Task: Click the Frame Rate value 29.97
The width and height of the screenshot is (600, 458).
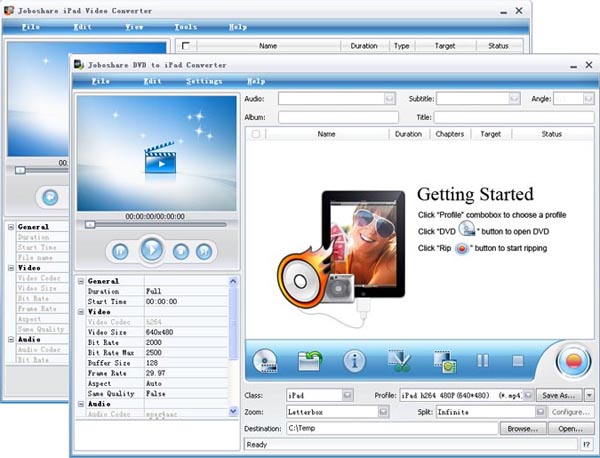Action: pos(155,373)
